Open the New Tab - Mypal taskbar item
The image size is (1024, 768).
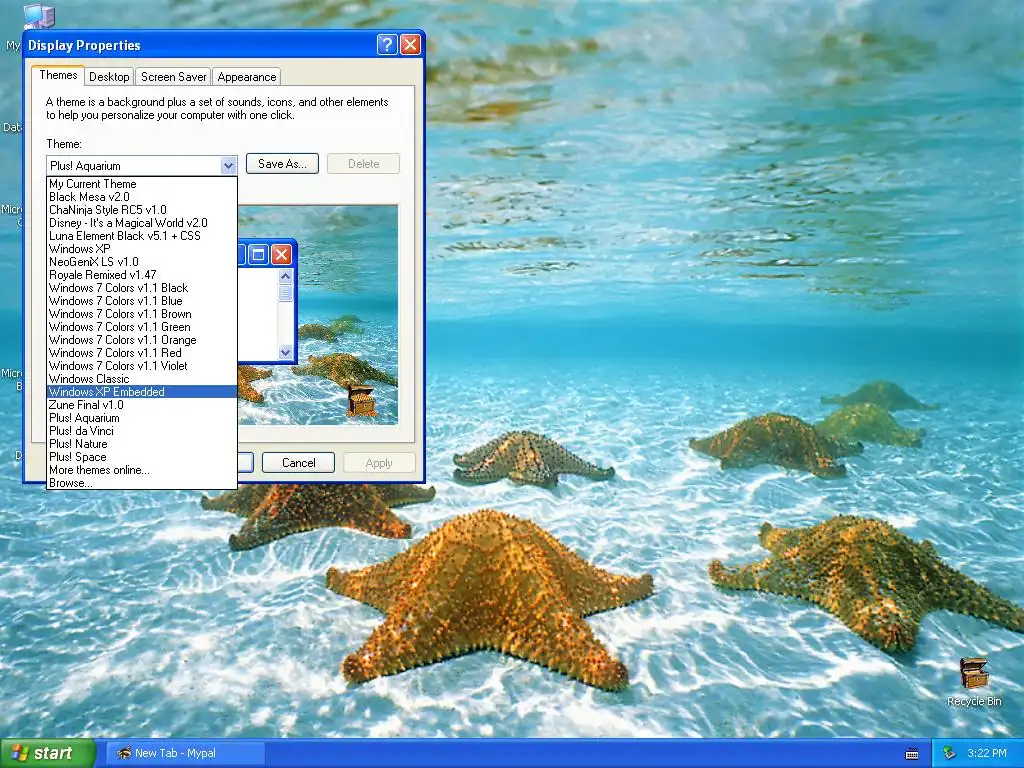(x=185, y=753)
